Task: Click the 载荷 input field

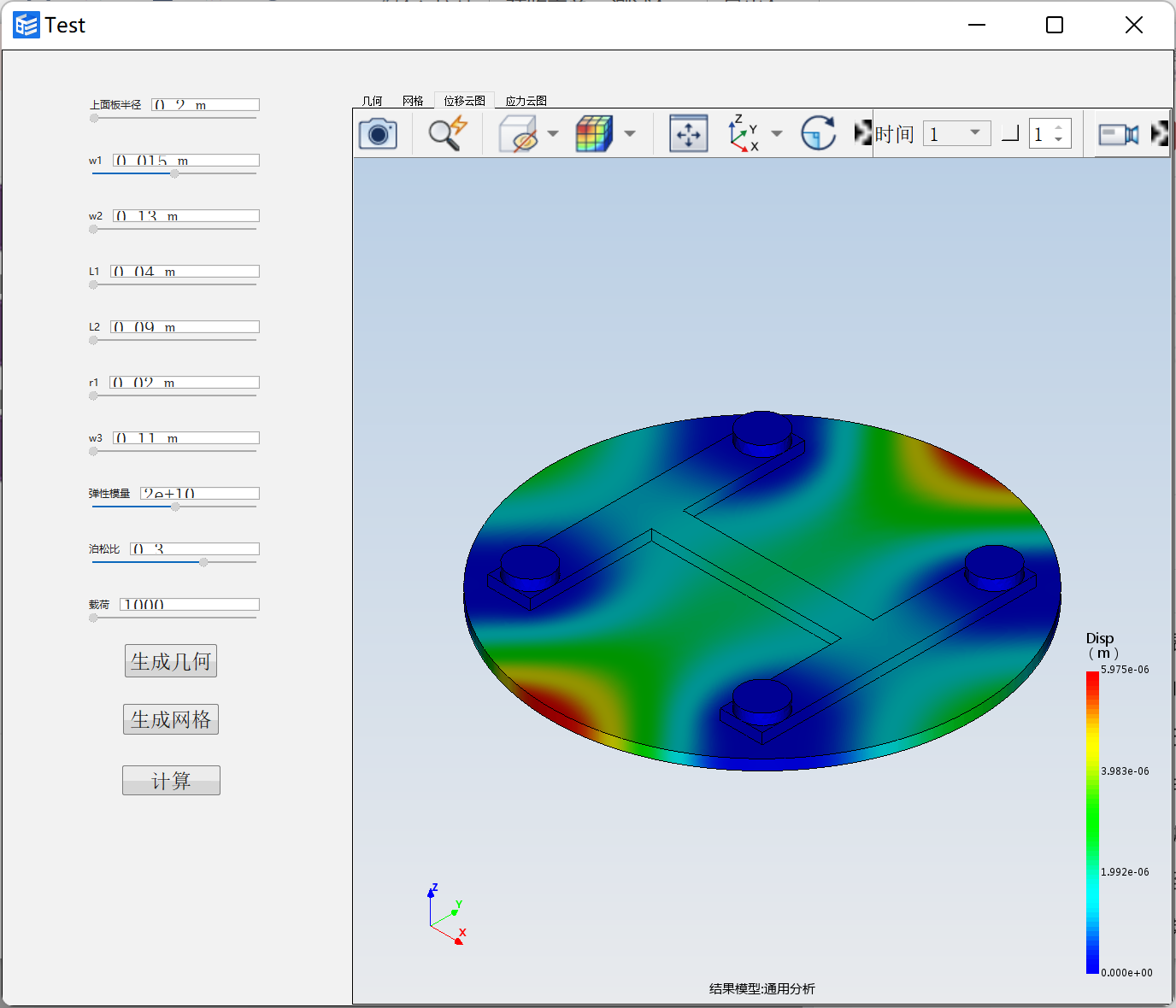Action: coord(190,604)
